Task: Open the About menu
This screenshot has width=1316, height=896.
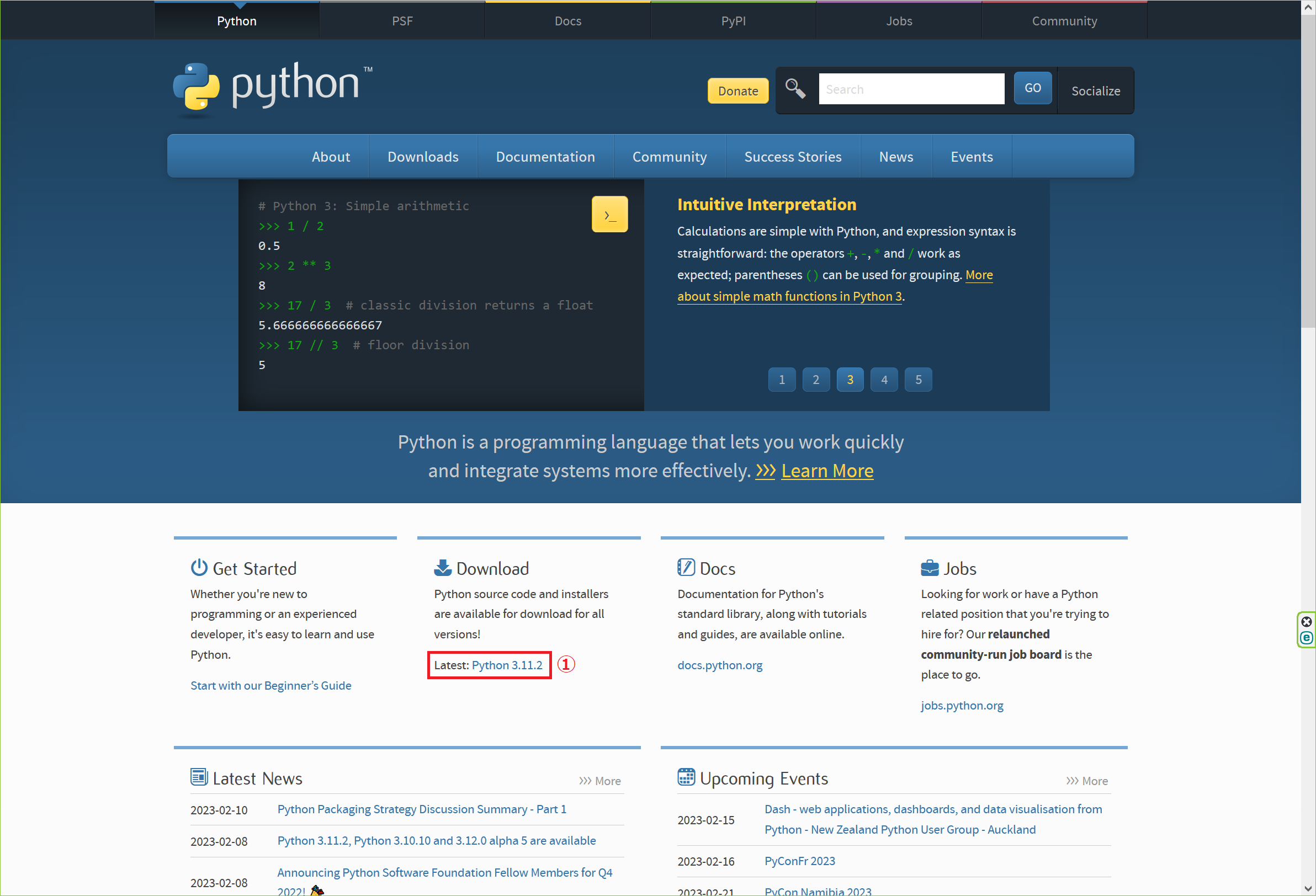Action: point(331,157)
